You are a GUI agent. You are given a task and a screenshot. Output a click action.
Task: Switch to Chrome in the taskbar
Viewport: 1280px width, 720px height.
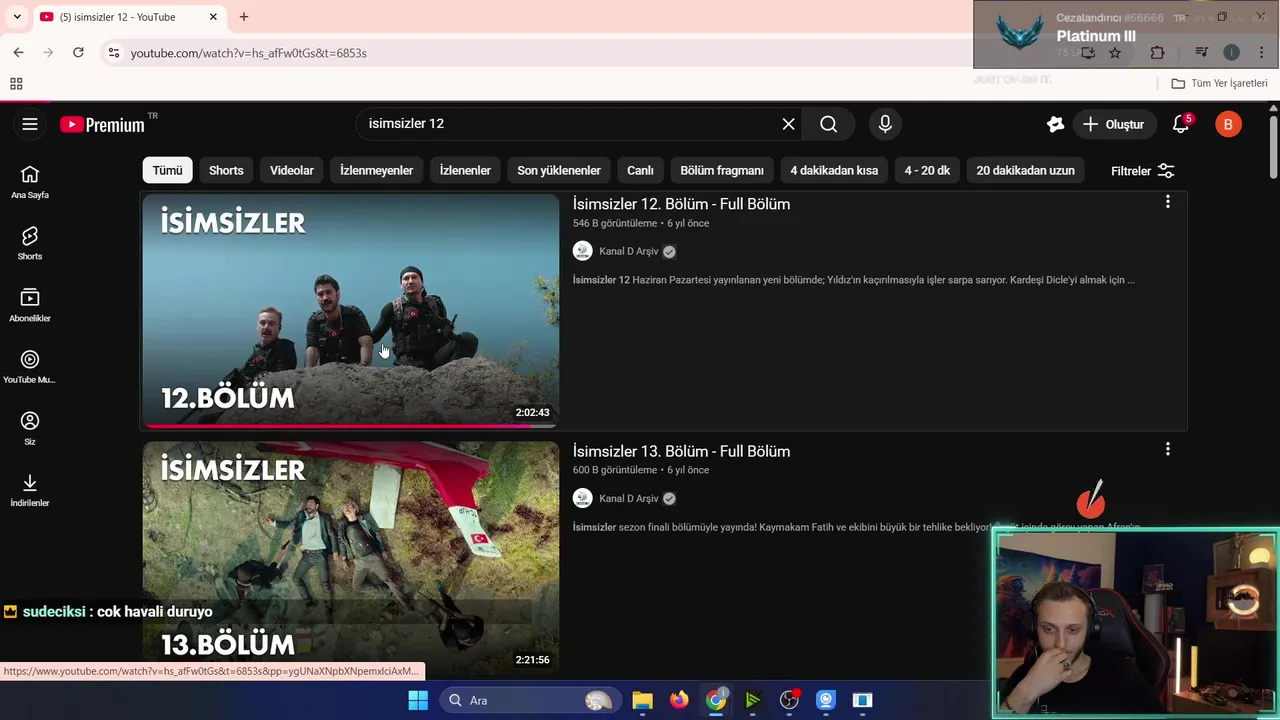(x=716, y=700)
